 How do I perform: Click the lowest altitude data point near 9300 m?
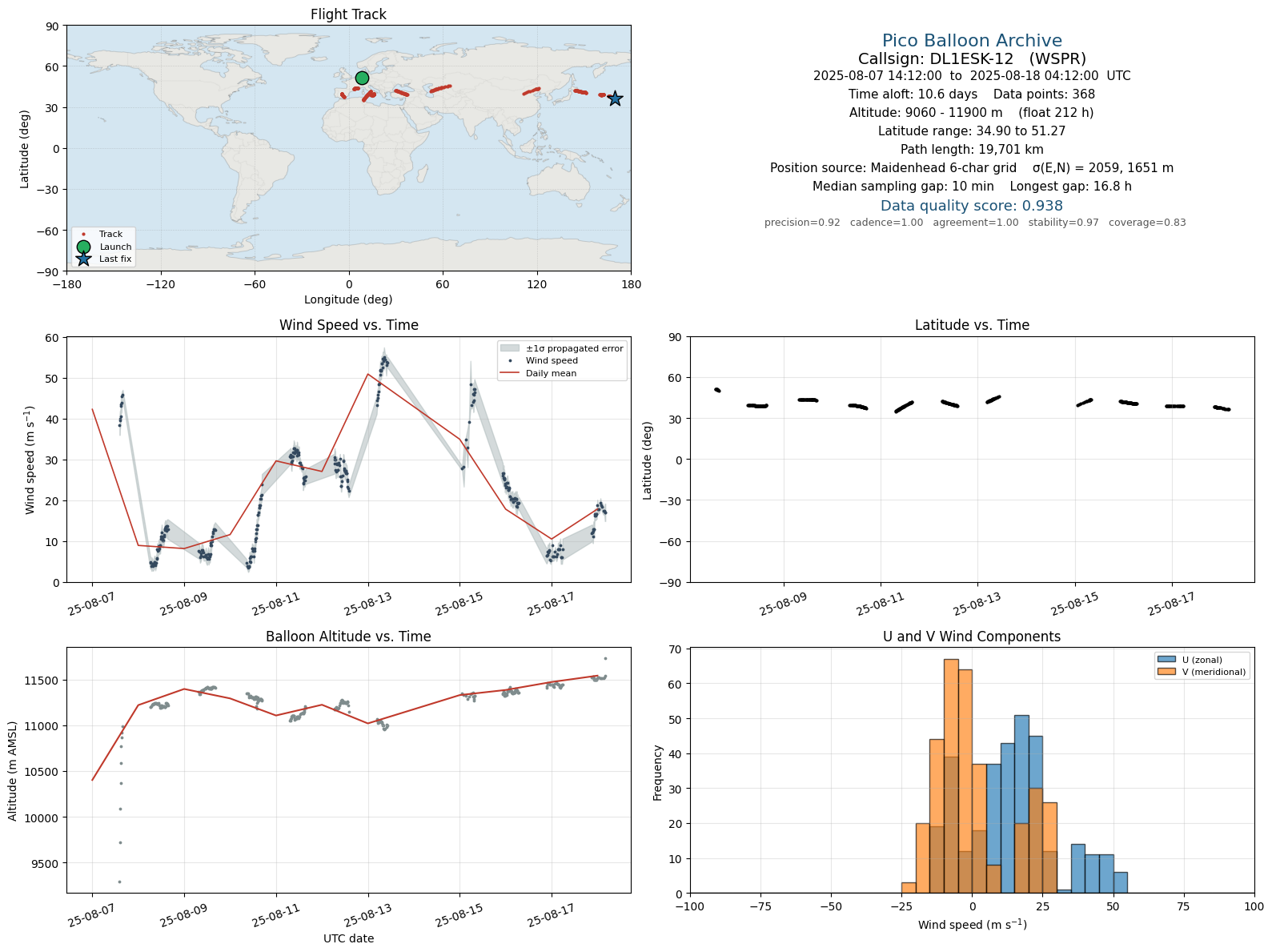pos(120,882)
